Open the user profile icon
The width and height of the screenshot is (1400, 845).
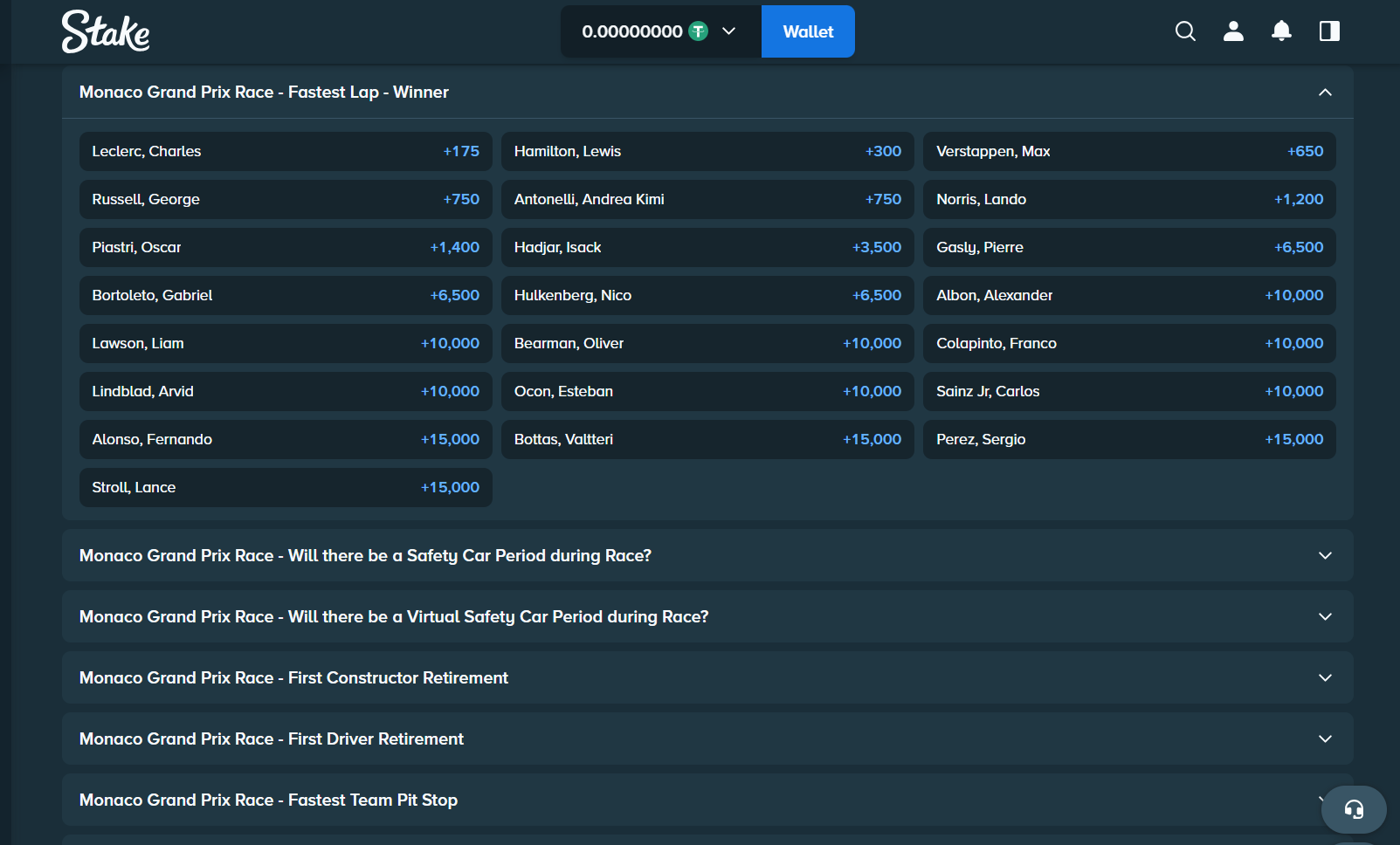(1233, 31)
